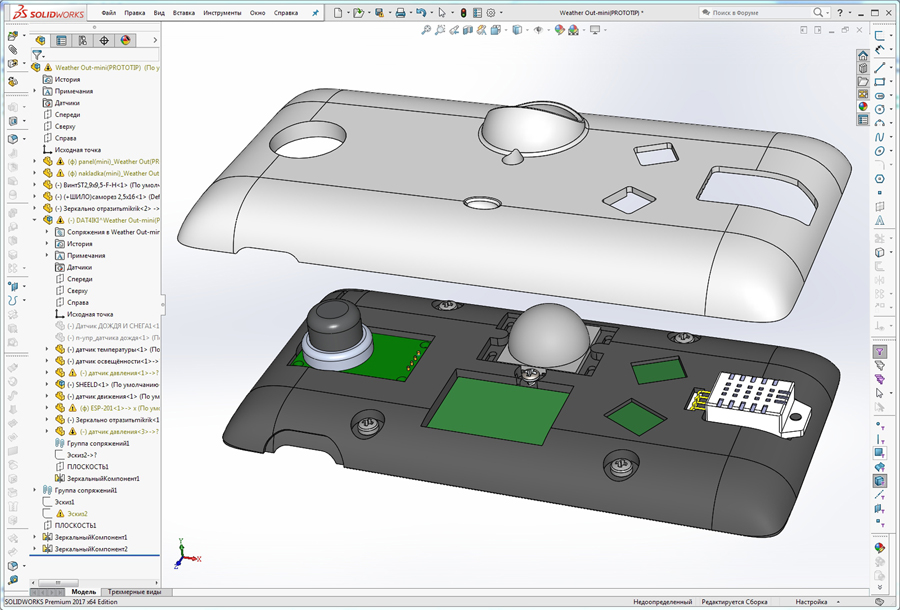Select Zoom to Fit in the heads-up toolbar

(x=426, y=29)
